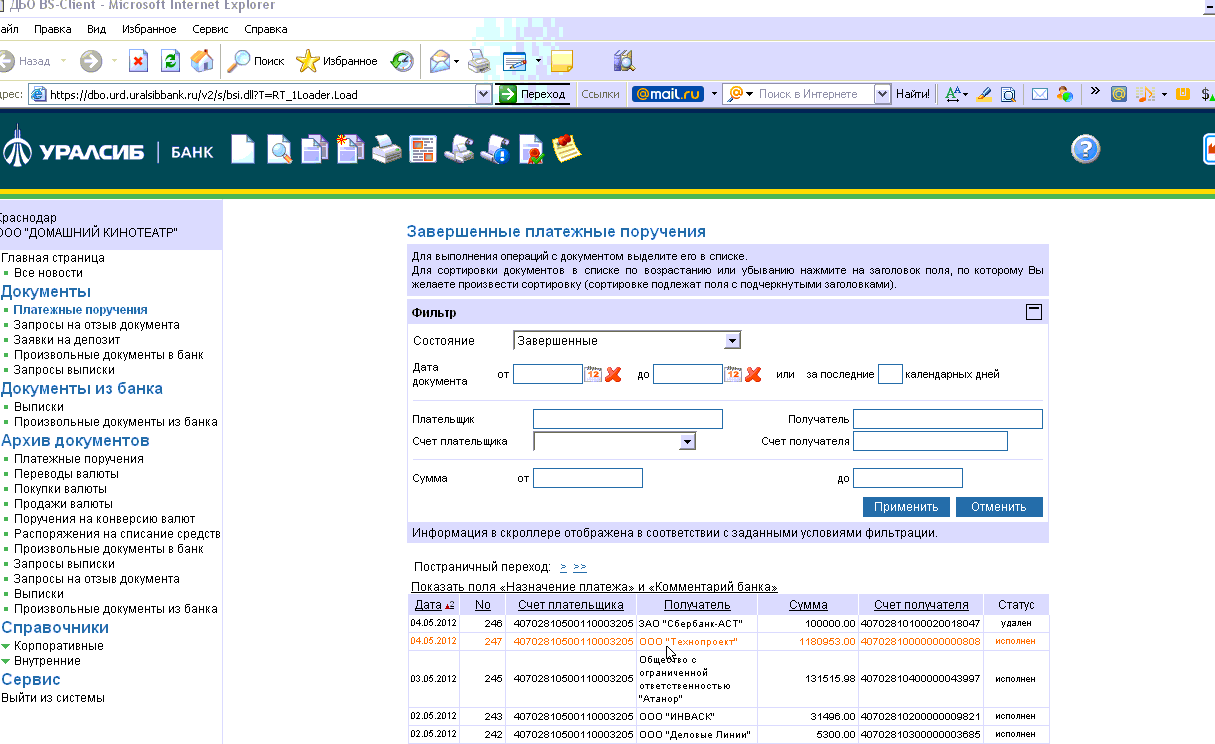
Task: Clear the end date with red X
Action: point(754,375)
